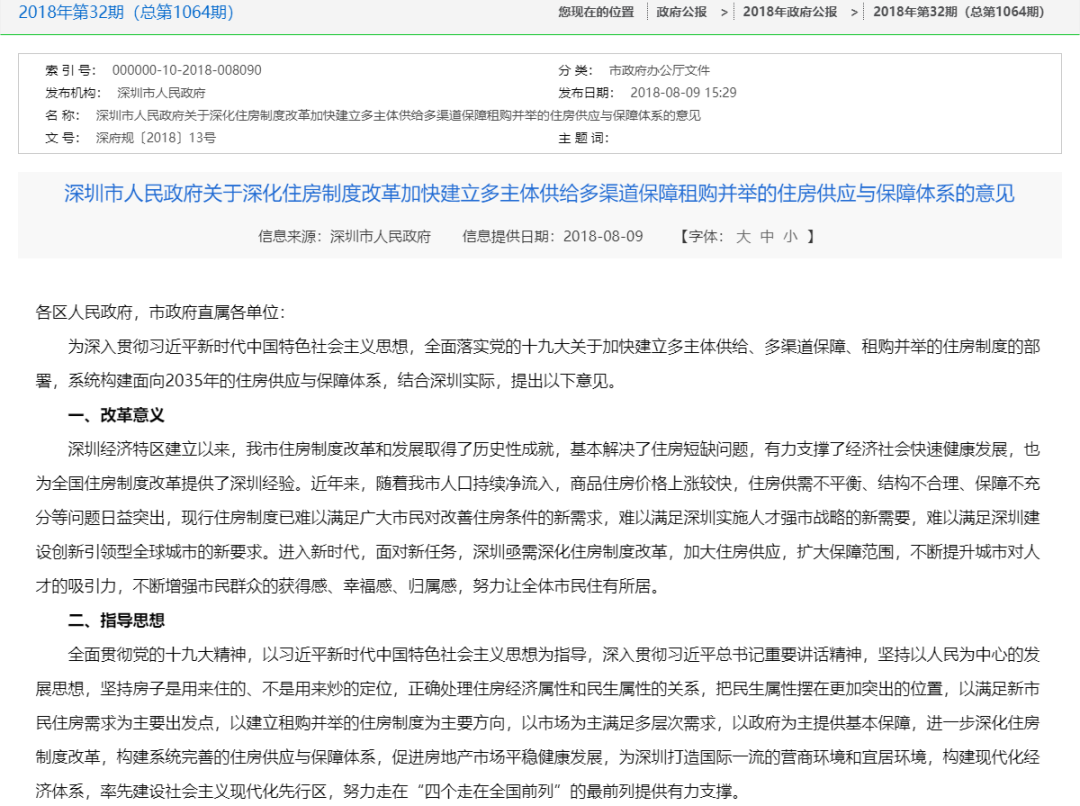Click the 信息提供日期：2018-08-09 text
The height and width of the screenshot is (806, 1080).
coord(552,236)
